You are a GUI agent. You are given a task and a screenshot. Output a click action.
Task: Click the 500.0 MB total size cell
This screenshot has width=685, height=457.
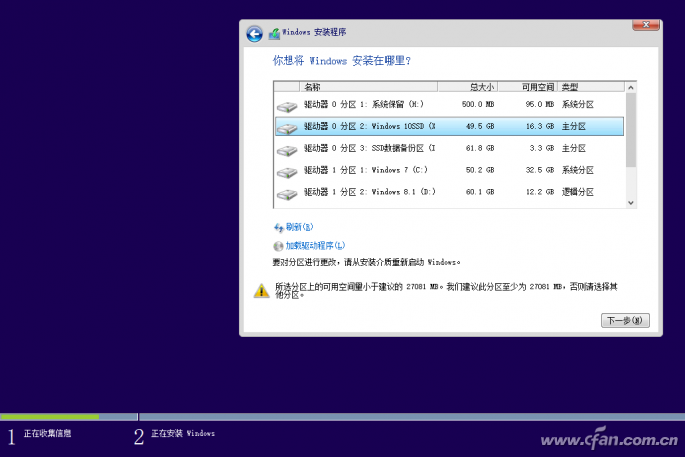pos(478,104)
